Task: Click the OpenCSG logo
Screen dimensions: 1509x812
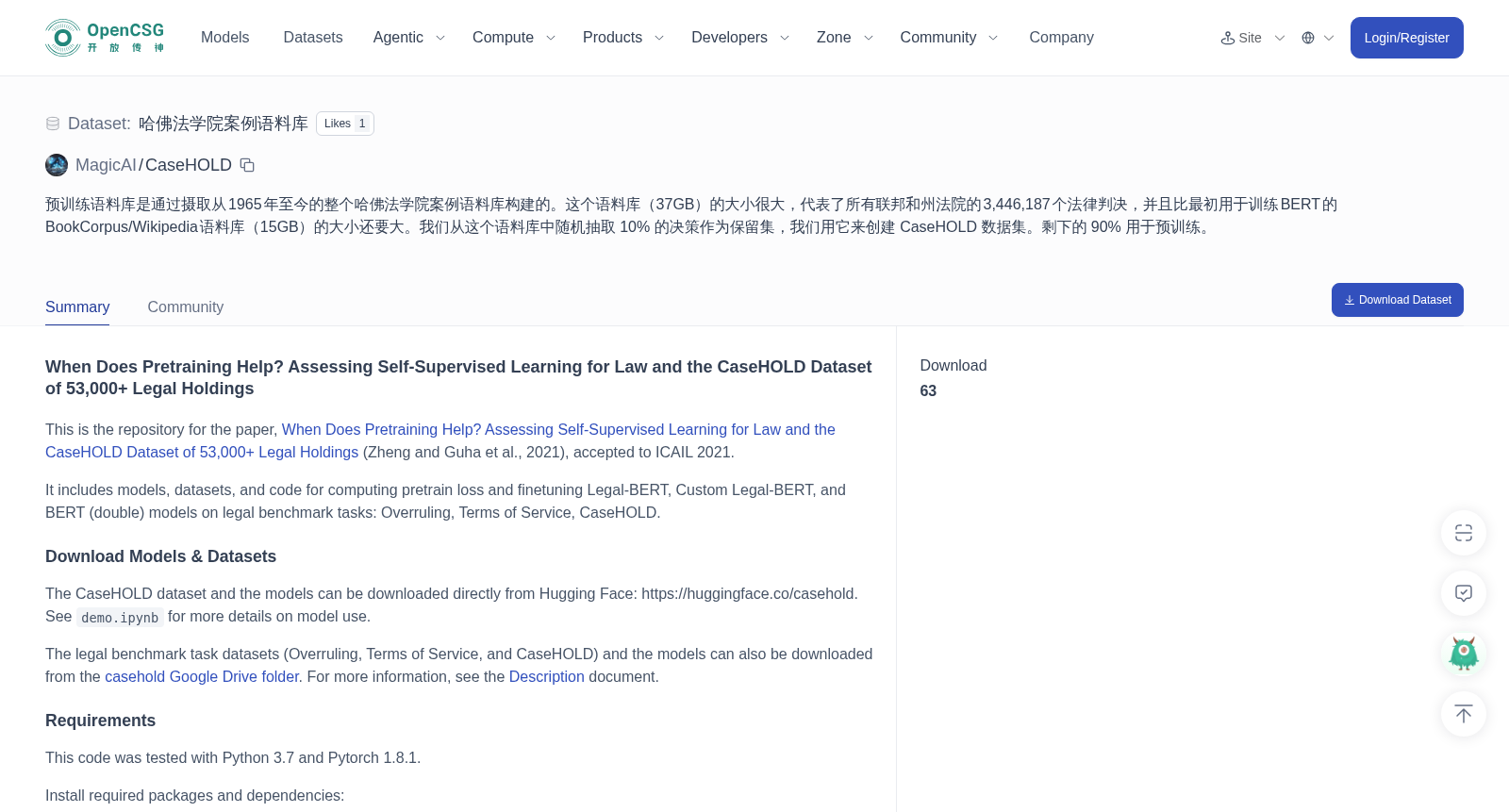Action: pos(105,38)
